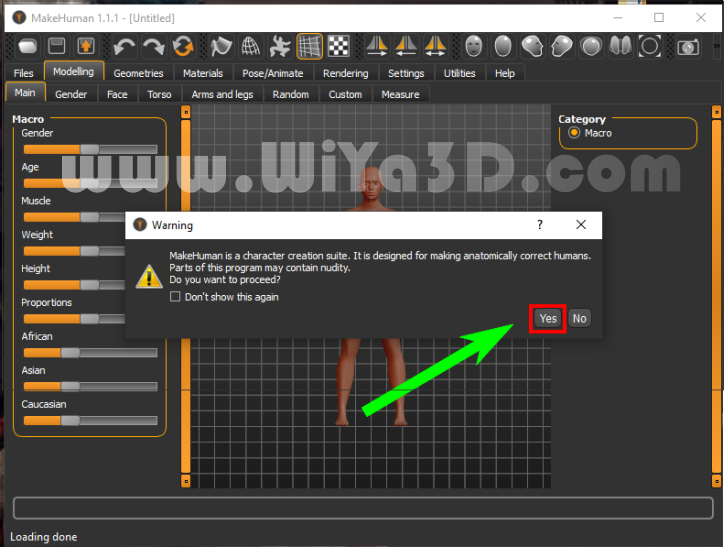This screenshot has width=724, height=547.
Task: Click the Export upward-arrow toolbar icon
Action: point(86,47)
